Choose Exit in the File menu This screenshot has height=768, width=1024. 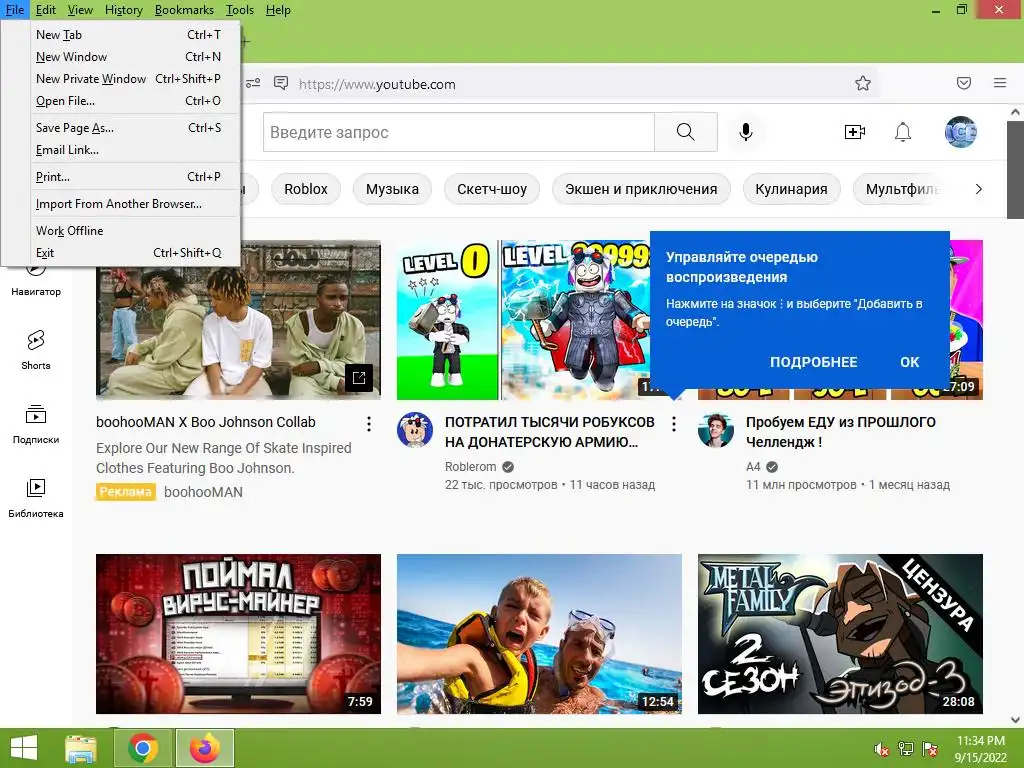129,253
